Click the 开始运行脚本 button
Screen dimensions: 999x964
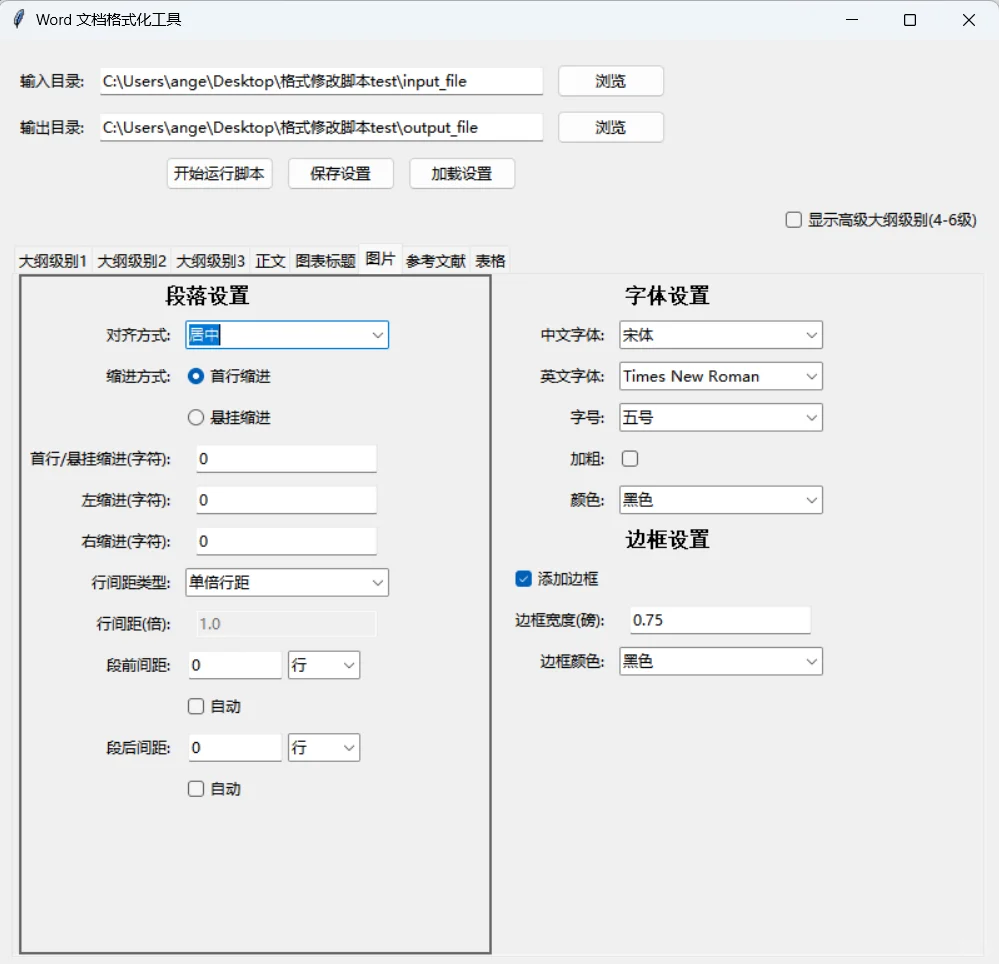tap(219, 173)
